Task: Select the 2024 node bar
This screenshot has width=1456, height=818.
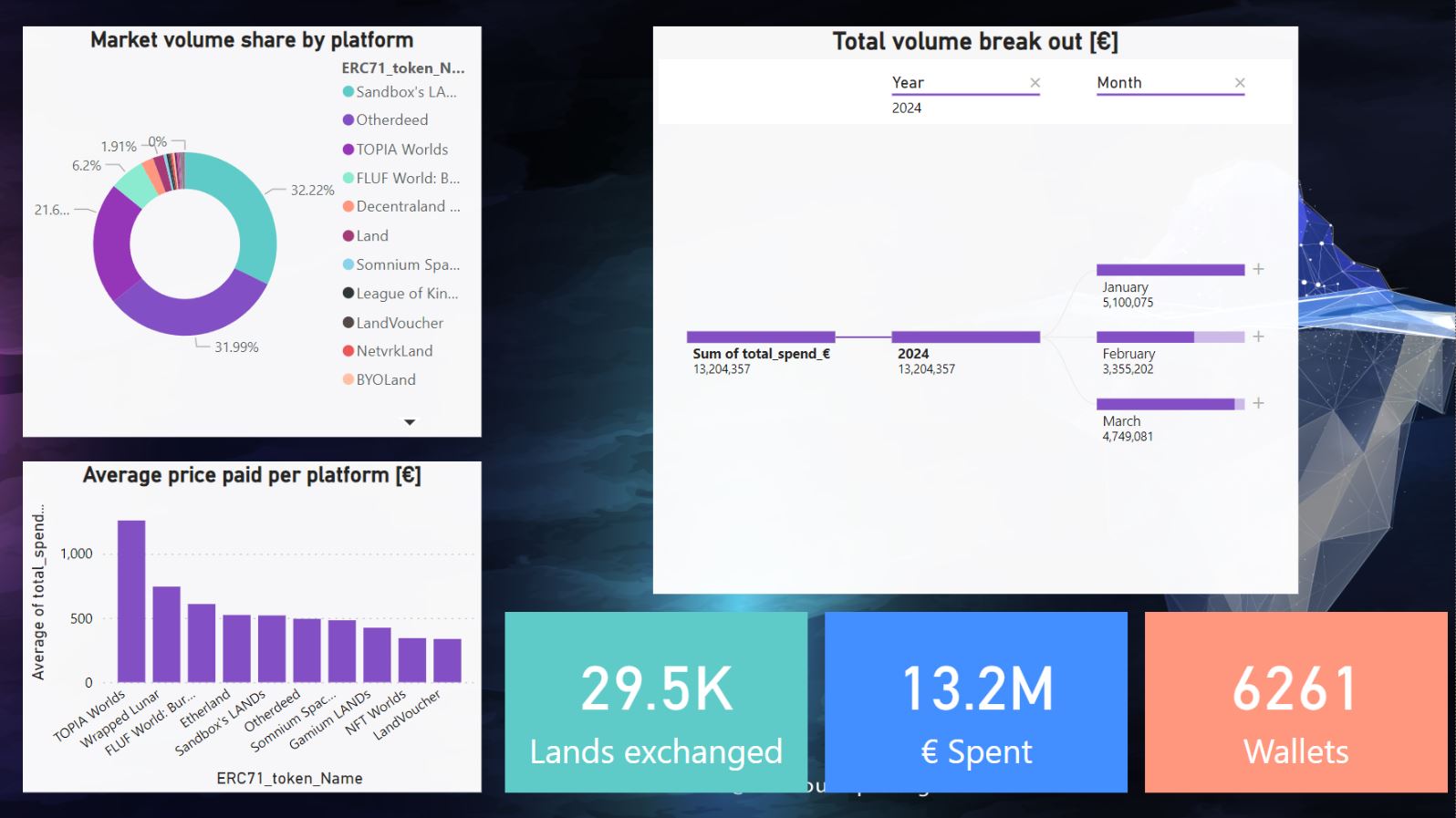Action: [x=965, y=337]
